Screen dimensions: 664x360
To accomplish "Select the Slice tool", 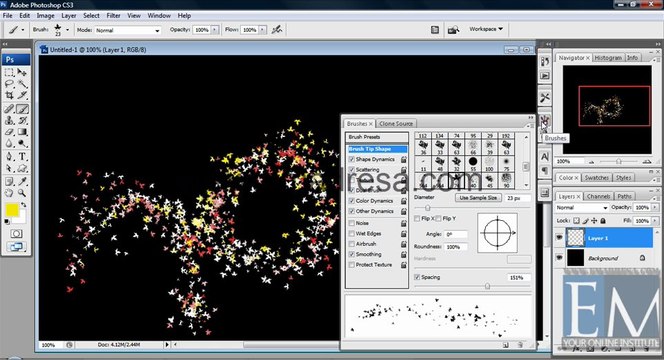I will click(22, 95).
